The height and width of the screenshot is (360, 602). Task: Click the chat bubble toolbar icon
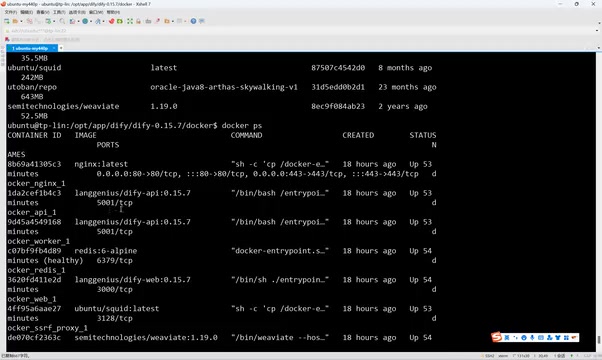point(202,21)
